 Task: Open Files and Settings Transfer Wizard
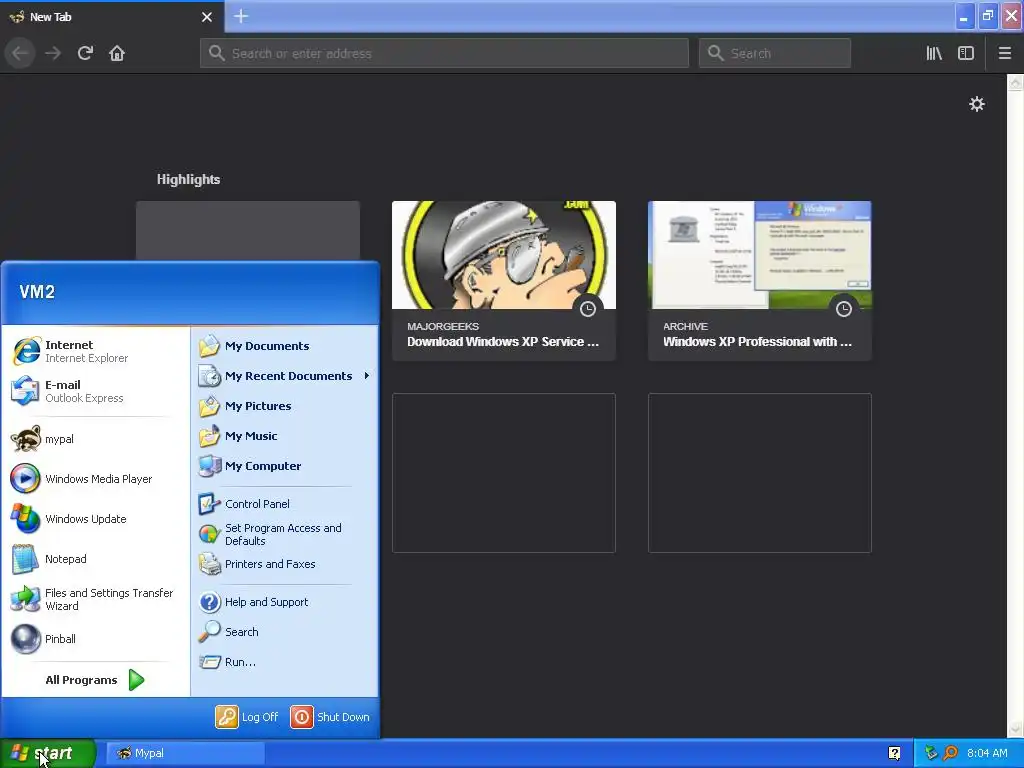pos(95,599)
